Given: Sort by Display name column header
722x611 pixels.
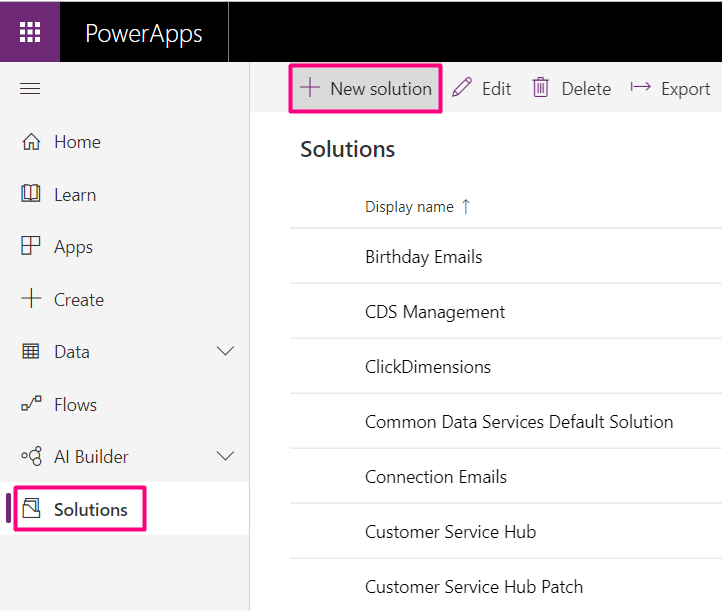Looking at the screenshot, I should [409, 207].
